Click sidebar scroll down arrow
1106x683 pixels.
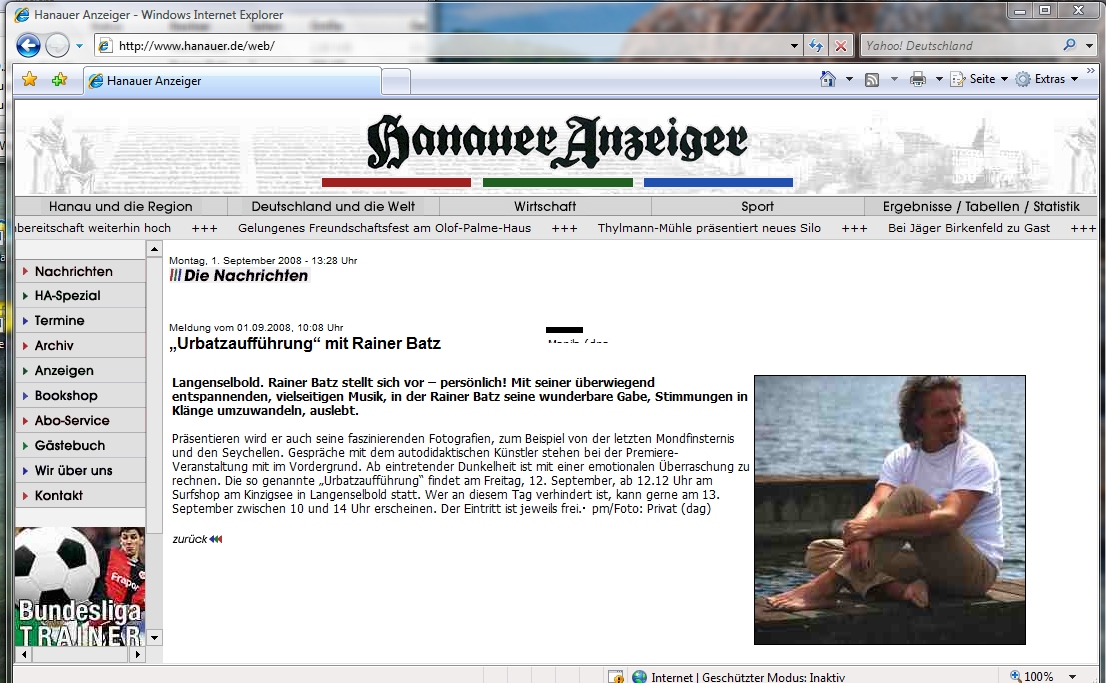point(154,637)
